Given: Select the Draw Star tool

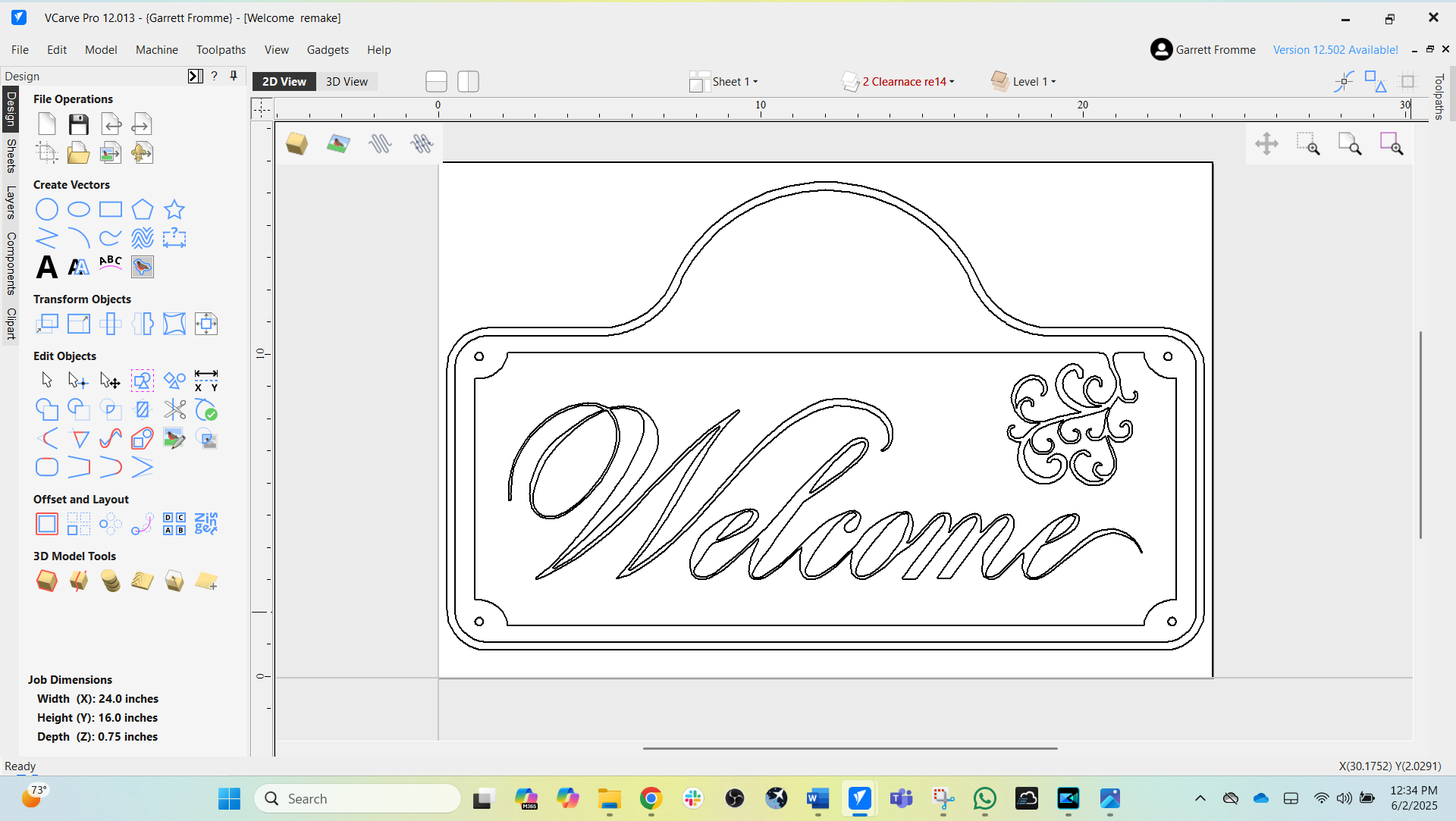Looking at the screenshot, I should click(174, 209).
